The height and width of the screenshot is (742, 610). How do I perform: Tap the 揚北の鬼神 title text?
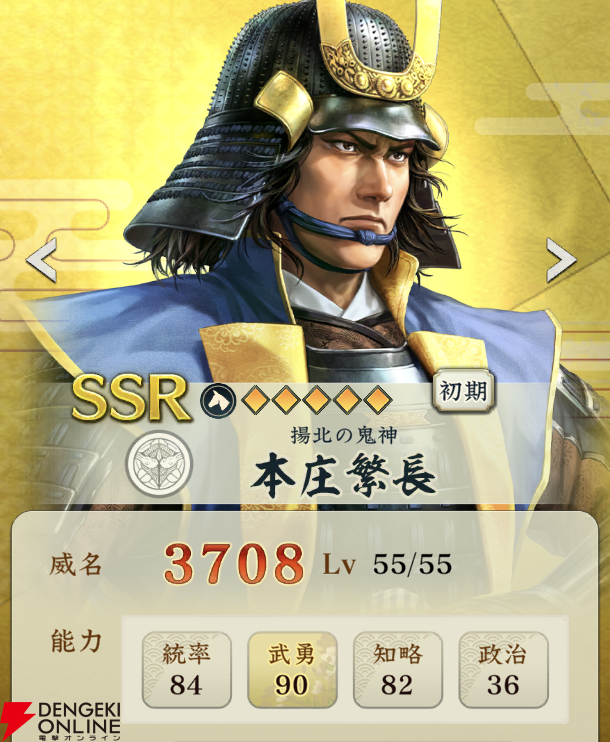pyautogui.click(x=343, y=435)
